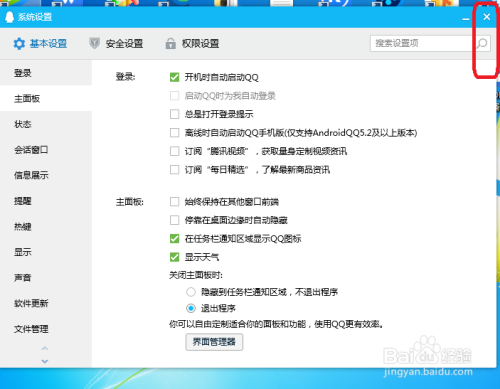Image resolution: width=500 pixels, height=389 pixels.
Task: Switch to the 权限设置 tab
Action: [x=192, y=44]
